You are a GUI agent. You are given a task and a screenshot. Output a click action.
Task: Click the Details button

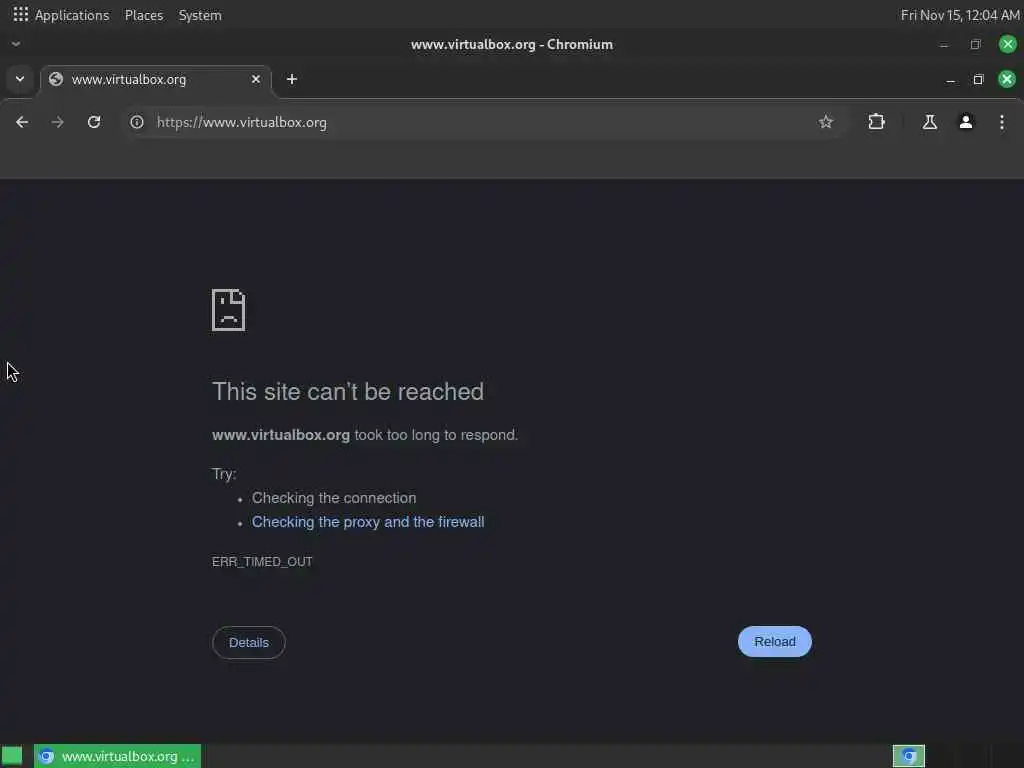point(249,643)
